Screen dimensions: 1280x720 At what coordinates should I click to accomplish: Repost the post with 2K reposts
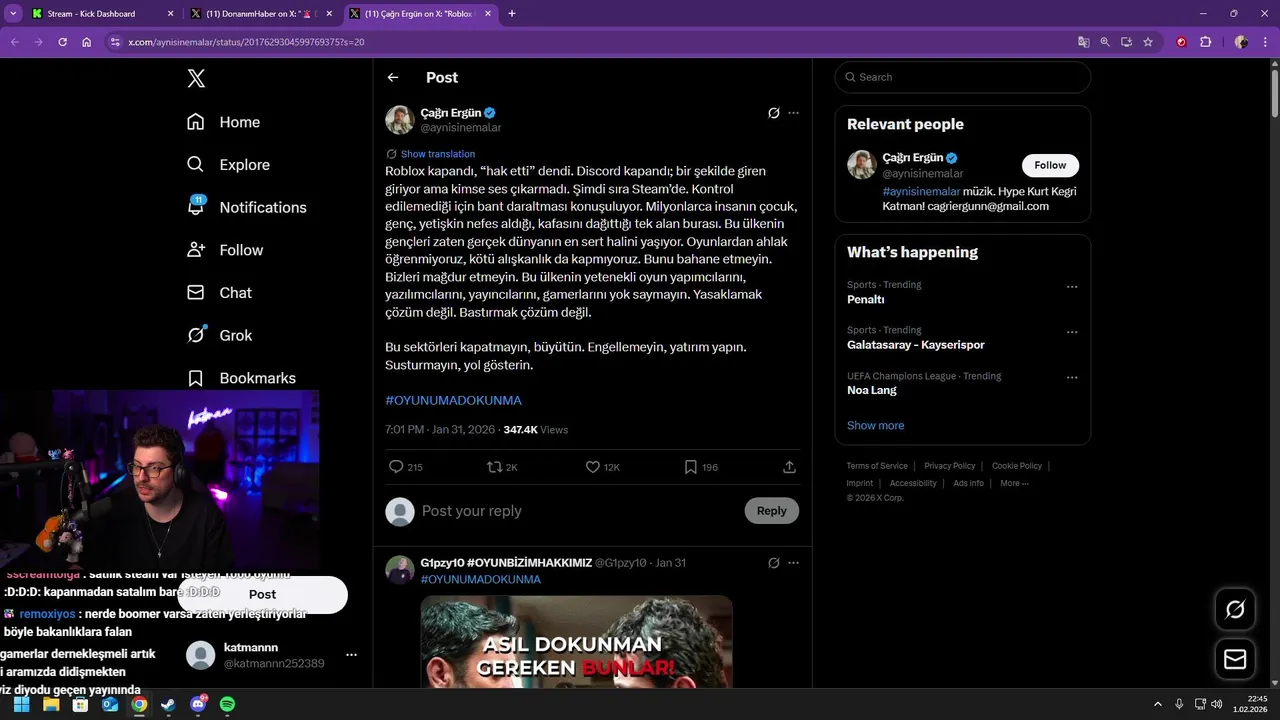(x=494, y=467)
